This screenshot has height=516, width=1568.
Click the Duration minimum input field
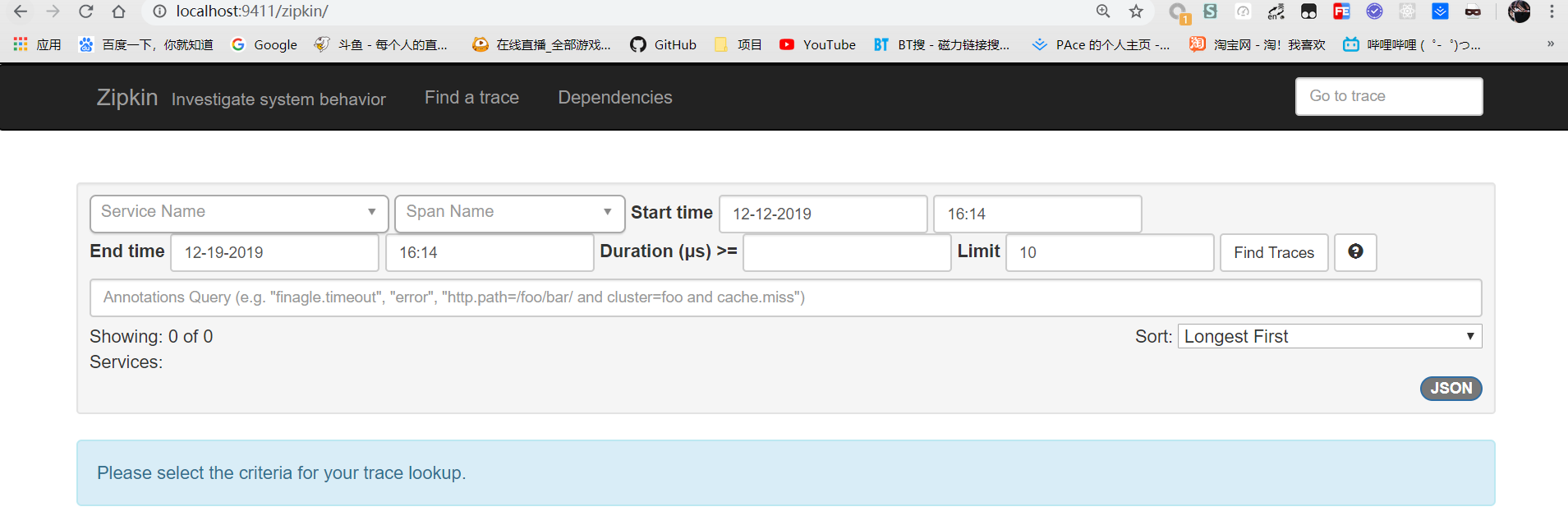847,252
